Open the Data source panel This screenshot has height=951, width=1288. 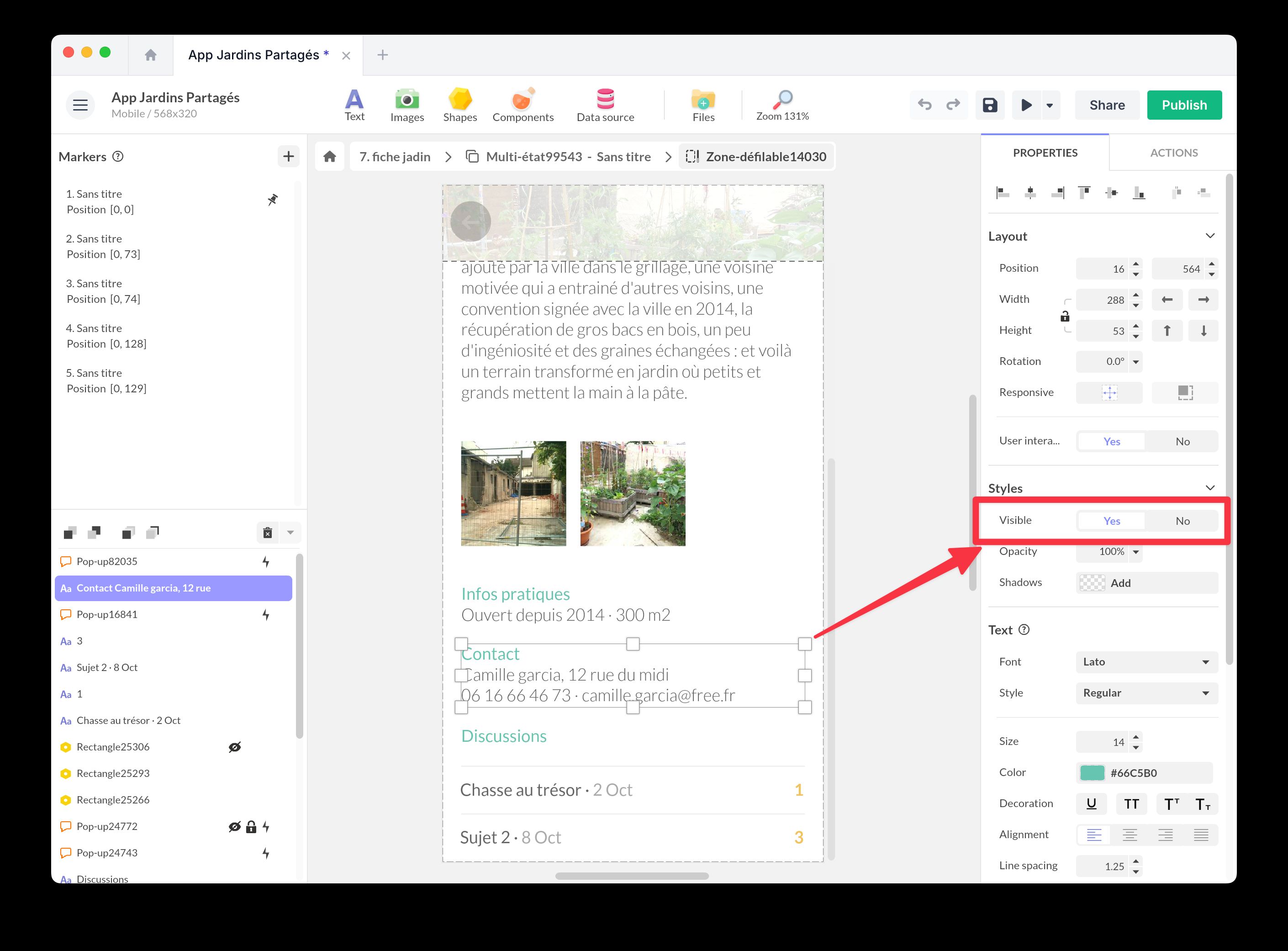point(605,105)
